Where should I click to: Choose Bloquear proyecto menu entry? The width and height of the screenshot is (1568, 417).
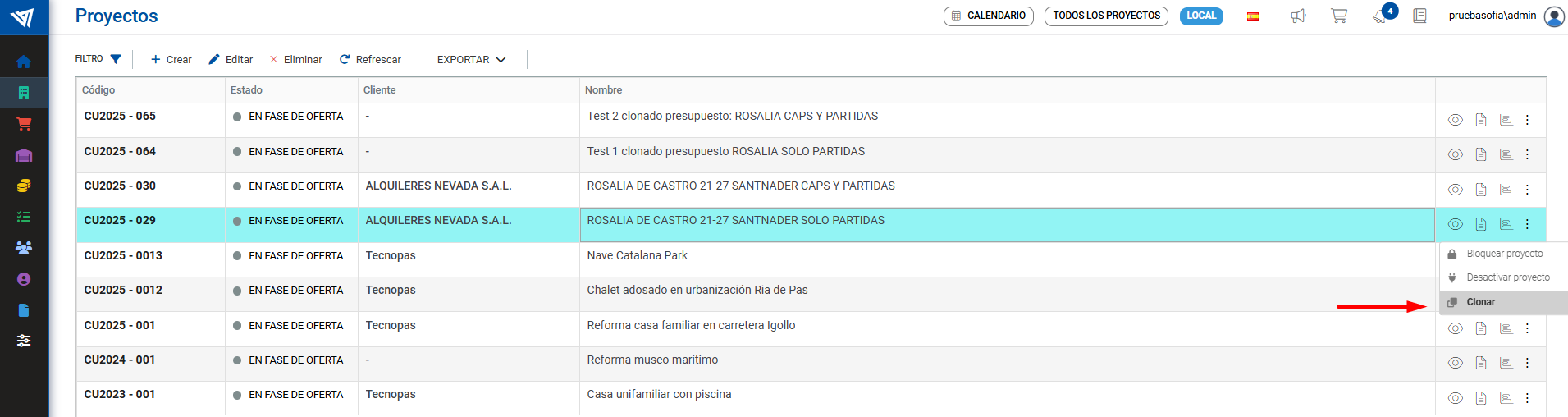(x=1504, y=254)
